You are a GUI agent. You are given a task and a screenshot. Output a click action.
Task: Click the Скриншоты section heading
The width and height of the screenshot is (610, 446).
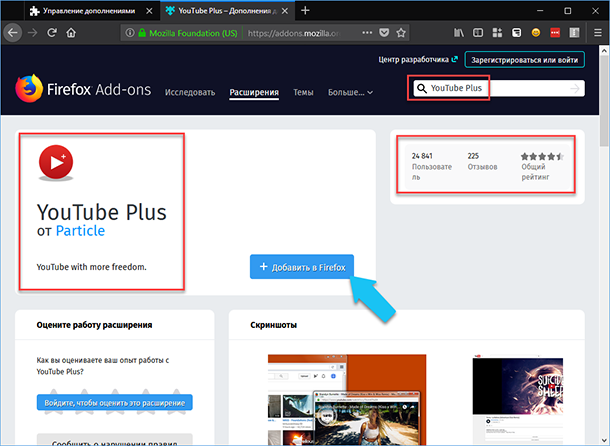pyautogui.click(x=273, y=325)
